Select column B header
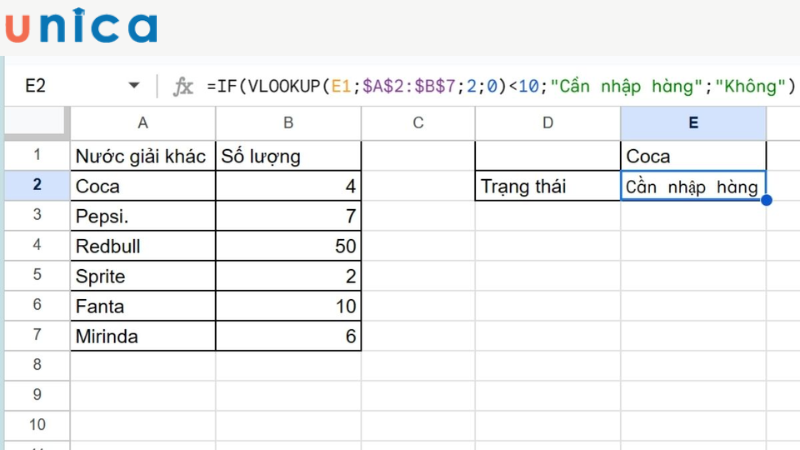 click(x=288, y=123)
